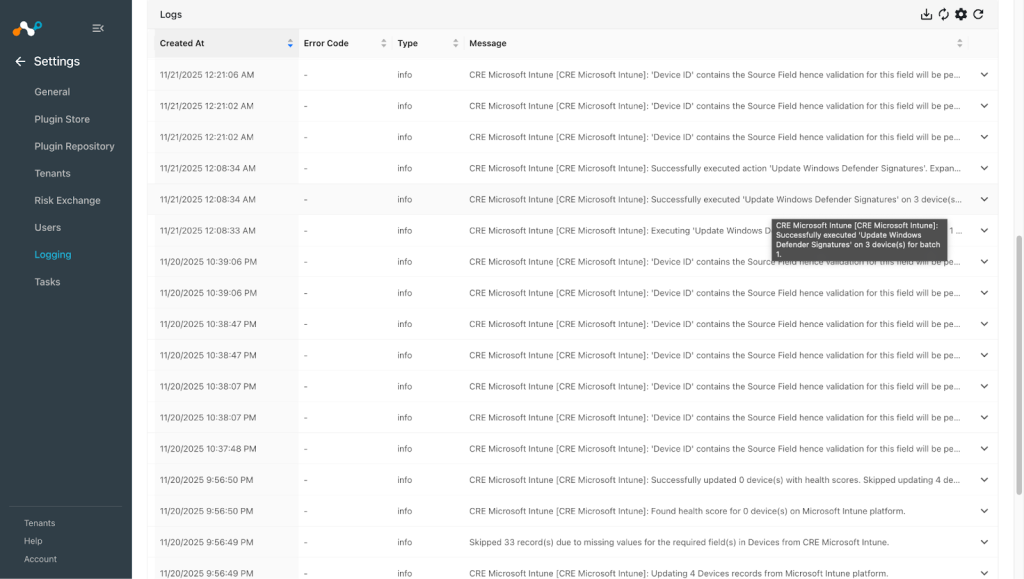
Task: Open Account link
Action: [x=40, y=559]
